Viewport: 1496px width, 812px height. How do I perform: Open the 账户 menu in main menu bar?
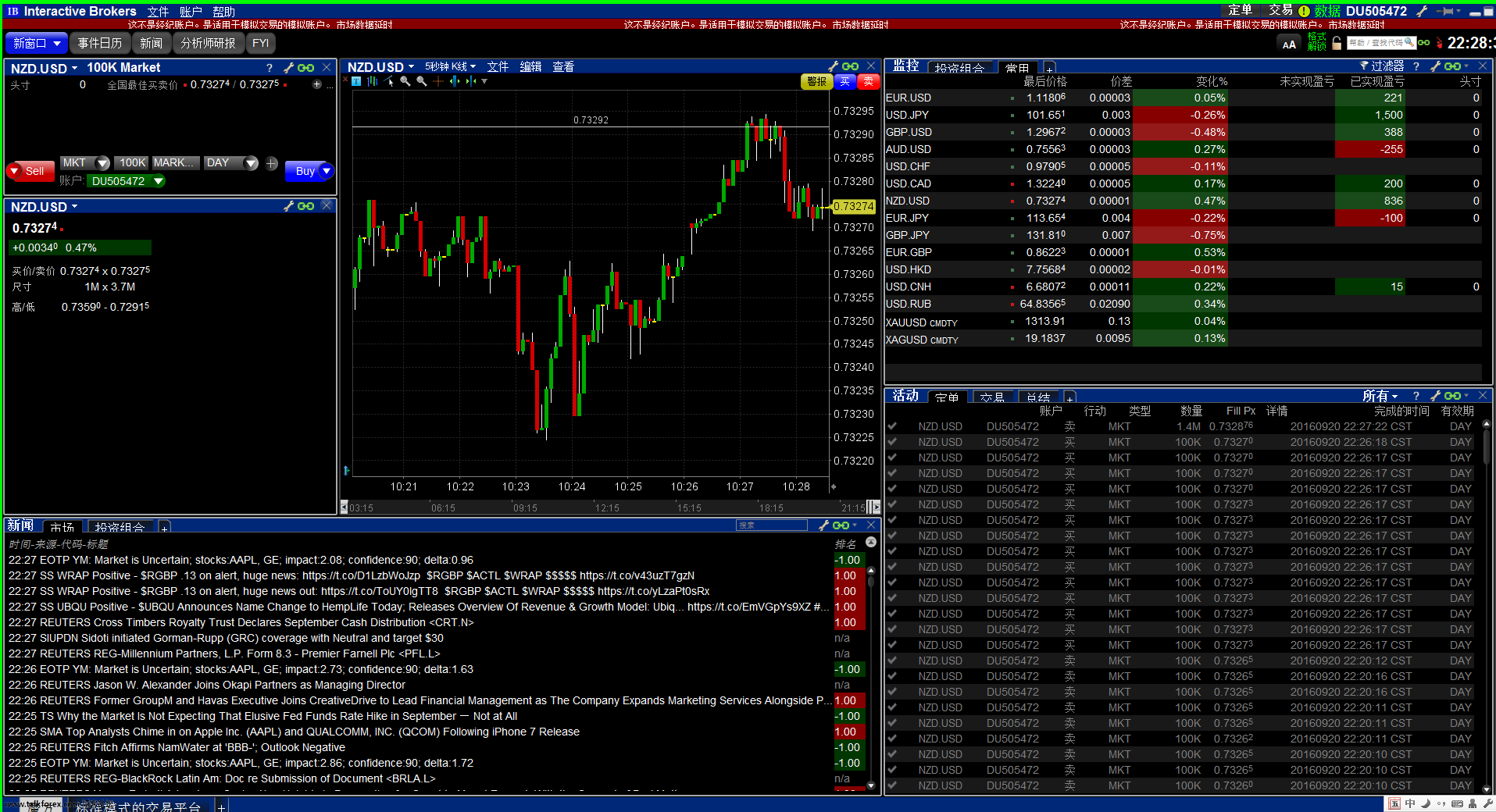click(x=191, y=12)
